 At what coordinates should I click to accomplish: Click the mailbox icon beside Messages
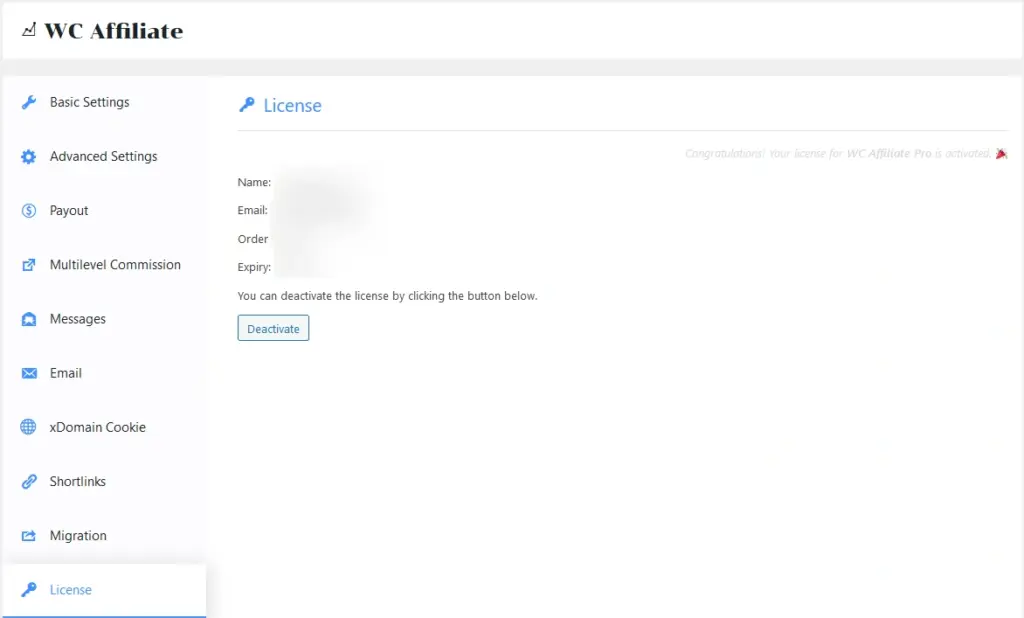tap(29, 319)
